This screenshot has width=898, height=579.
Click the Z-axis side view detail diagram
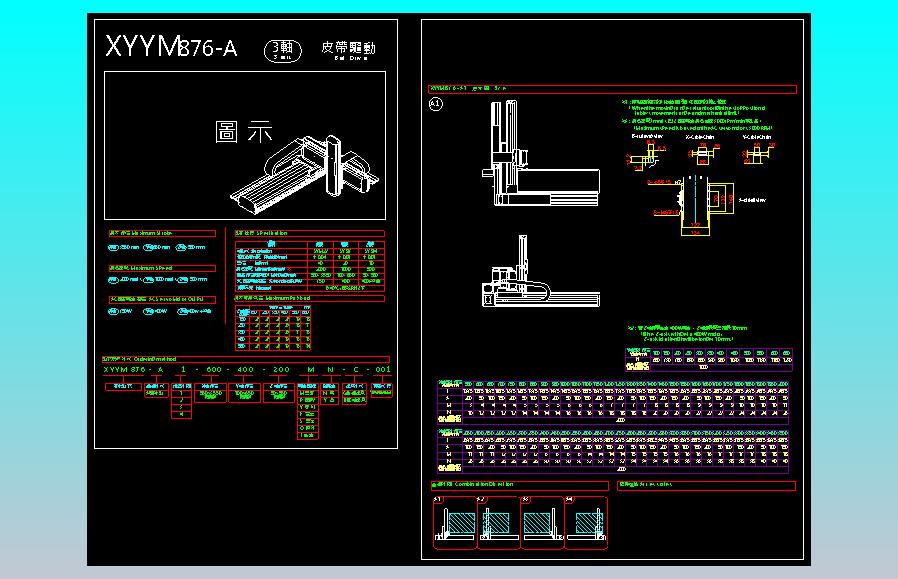point(695,205)
